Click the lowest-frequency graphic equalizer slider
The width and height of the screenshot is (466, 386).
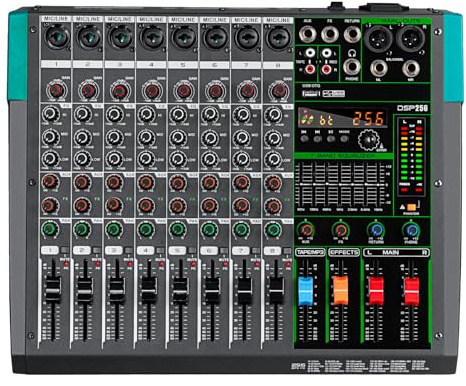click(301, 184)
